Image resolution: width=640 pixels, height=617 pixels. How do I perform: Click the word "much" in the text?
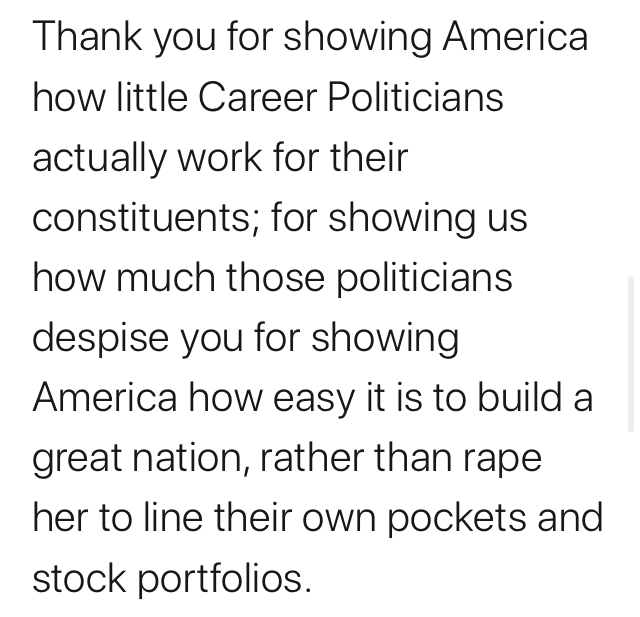tap(166, 277)
